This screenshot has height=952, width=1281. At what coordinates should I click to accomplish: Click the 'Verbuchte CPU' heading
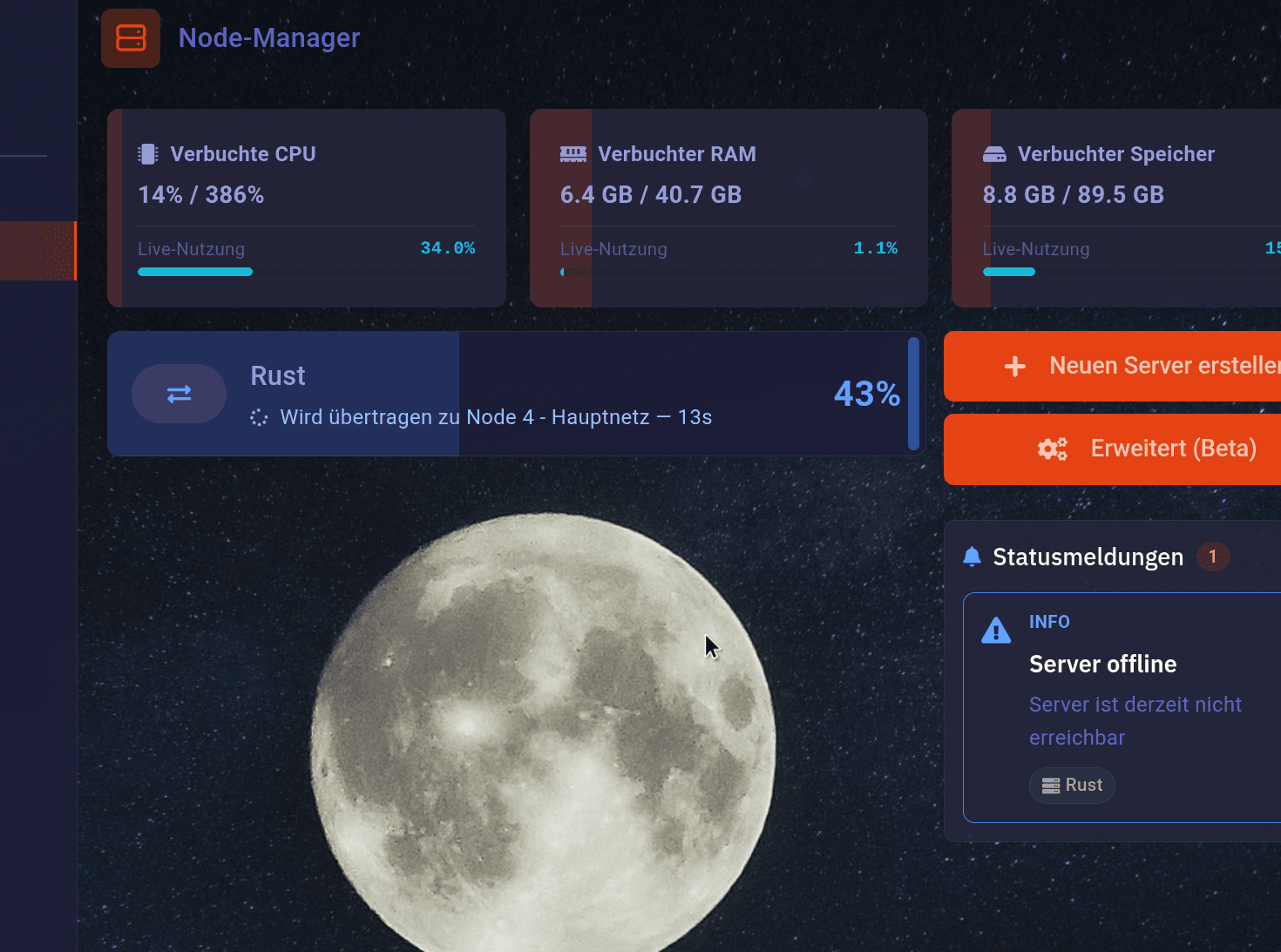tap(243, 154)
